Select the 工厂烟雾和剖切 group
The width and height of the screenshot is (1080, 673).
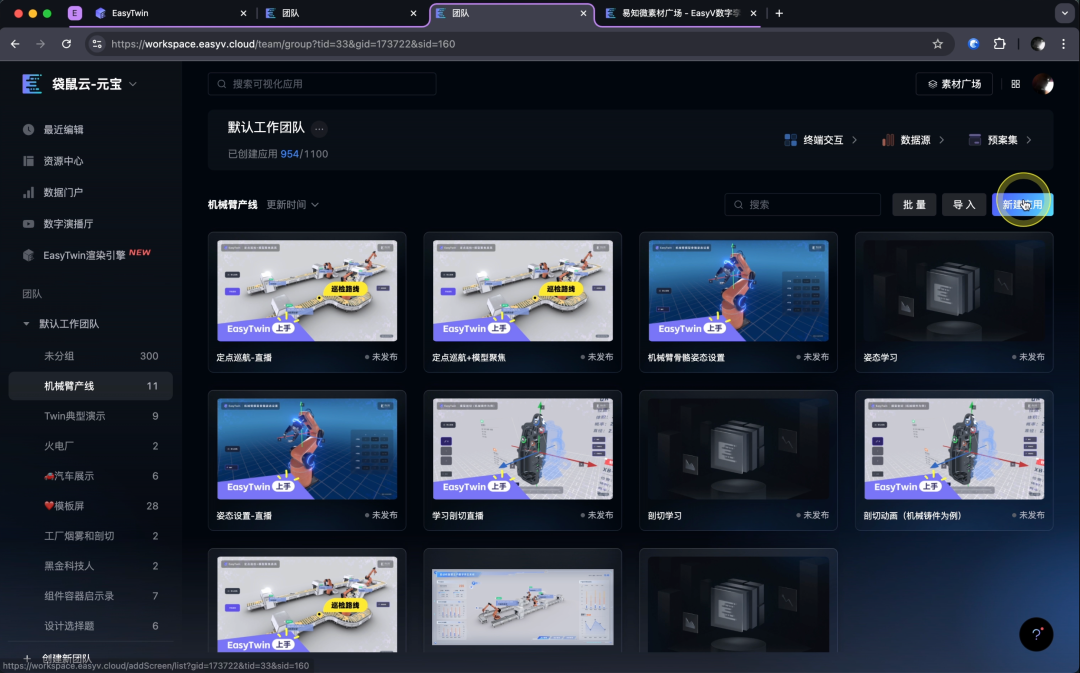click(x=90, y=536)
